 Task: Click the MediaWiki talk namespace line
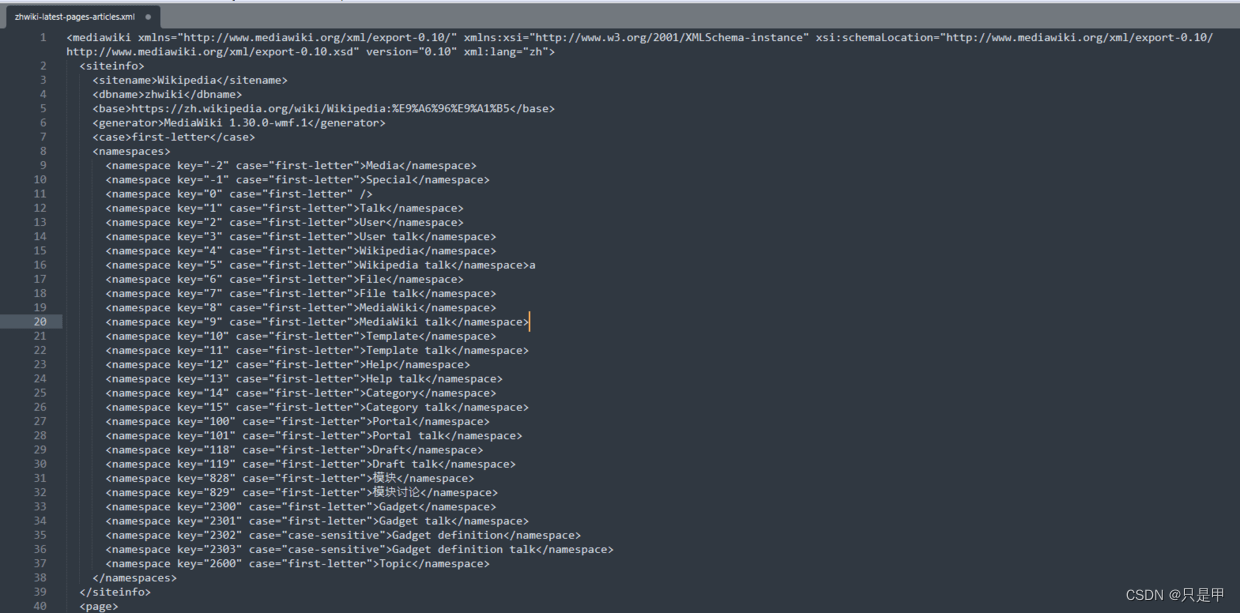(x=317, y=322)
